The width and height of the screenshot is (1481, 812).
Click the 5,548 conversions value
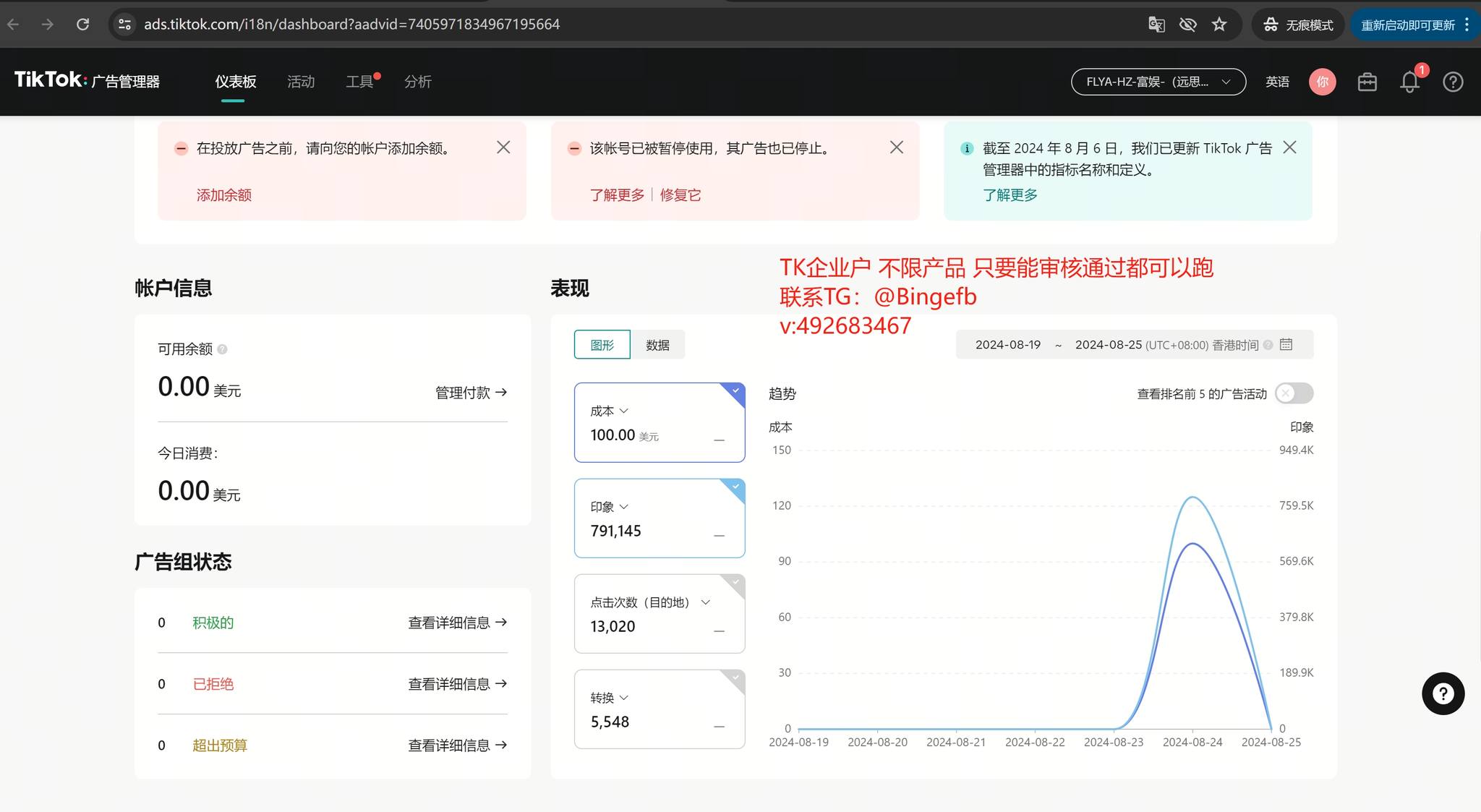[x=610, y=722]
